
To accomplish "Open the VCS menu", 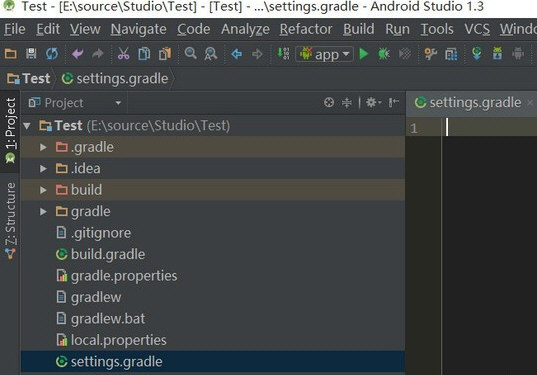I will click(477, 29).
